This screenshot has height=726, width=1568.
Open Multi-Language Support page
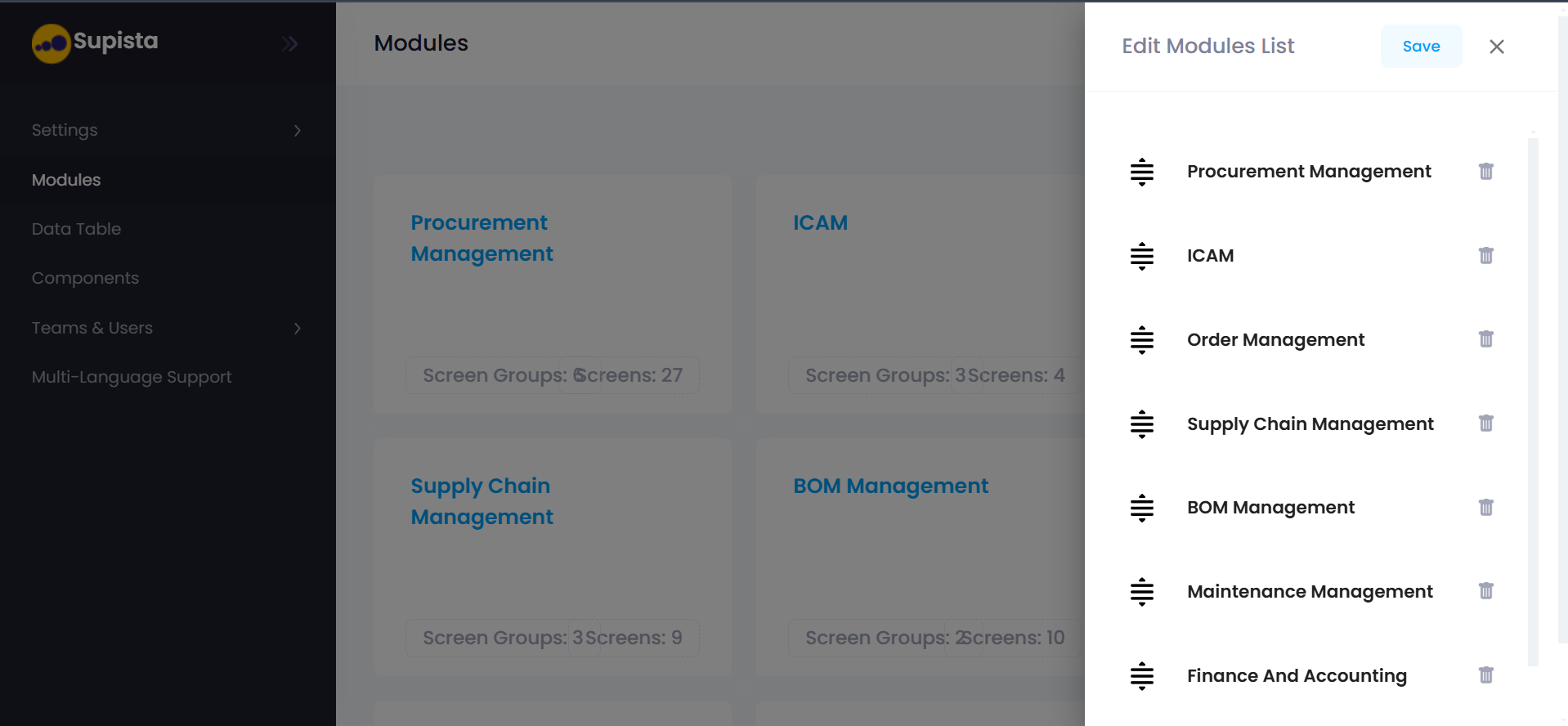[132, 377]
